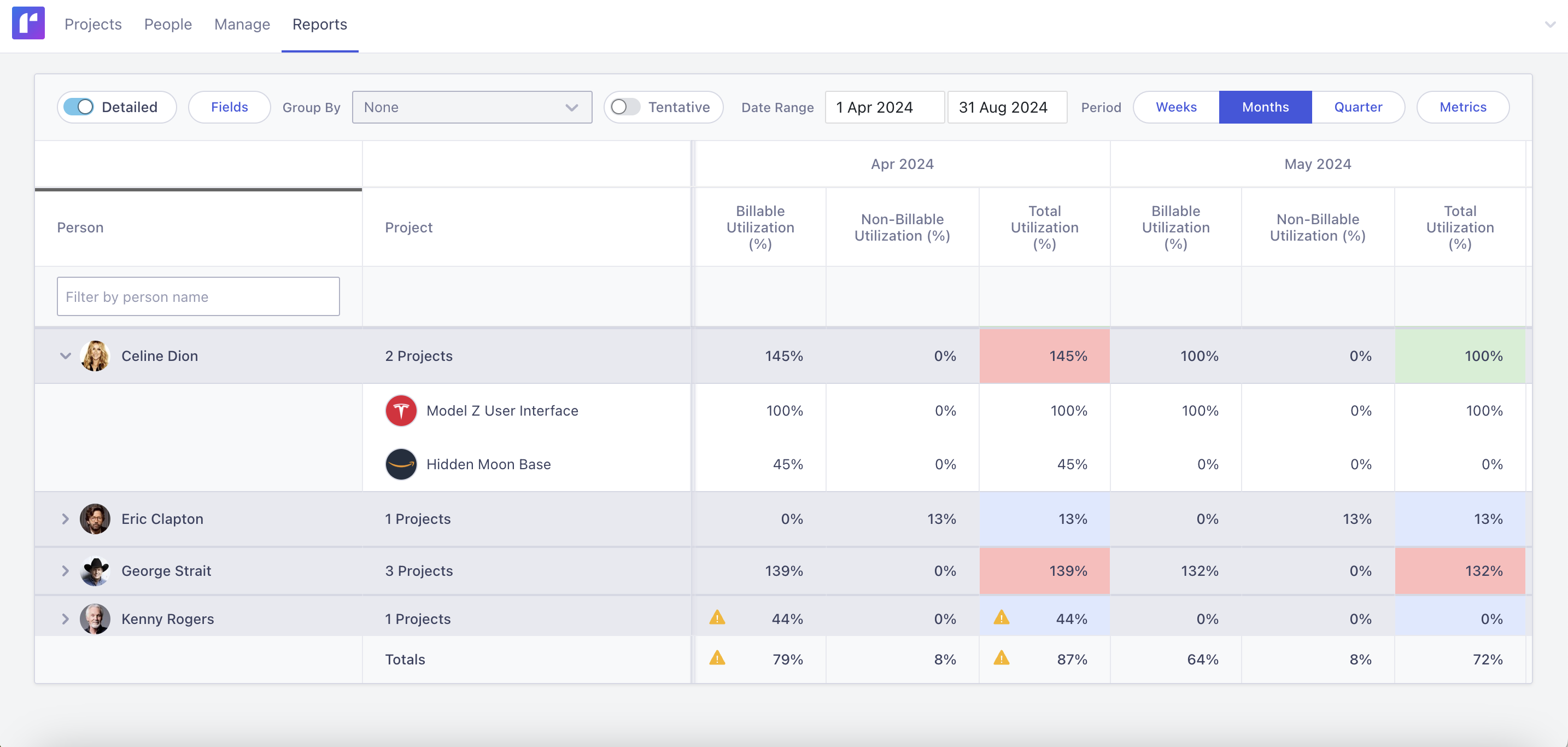Click the Tesla icon beside Model Z User Interface
The height and width of the screenshot is (747, 1568).
tap(401, 410)
